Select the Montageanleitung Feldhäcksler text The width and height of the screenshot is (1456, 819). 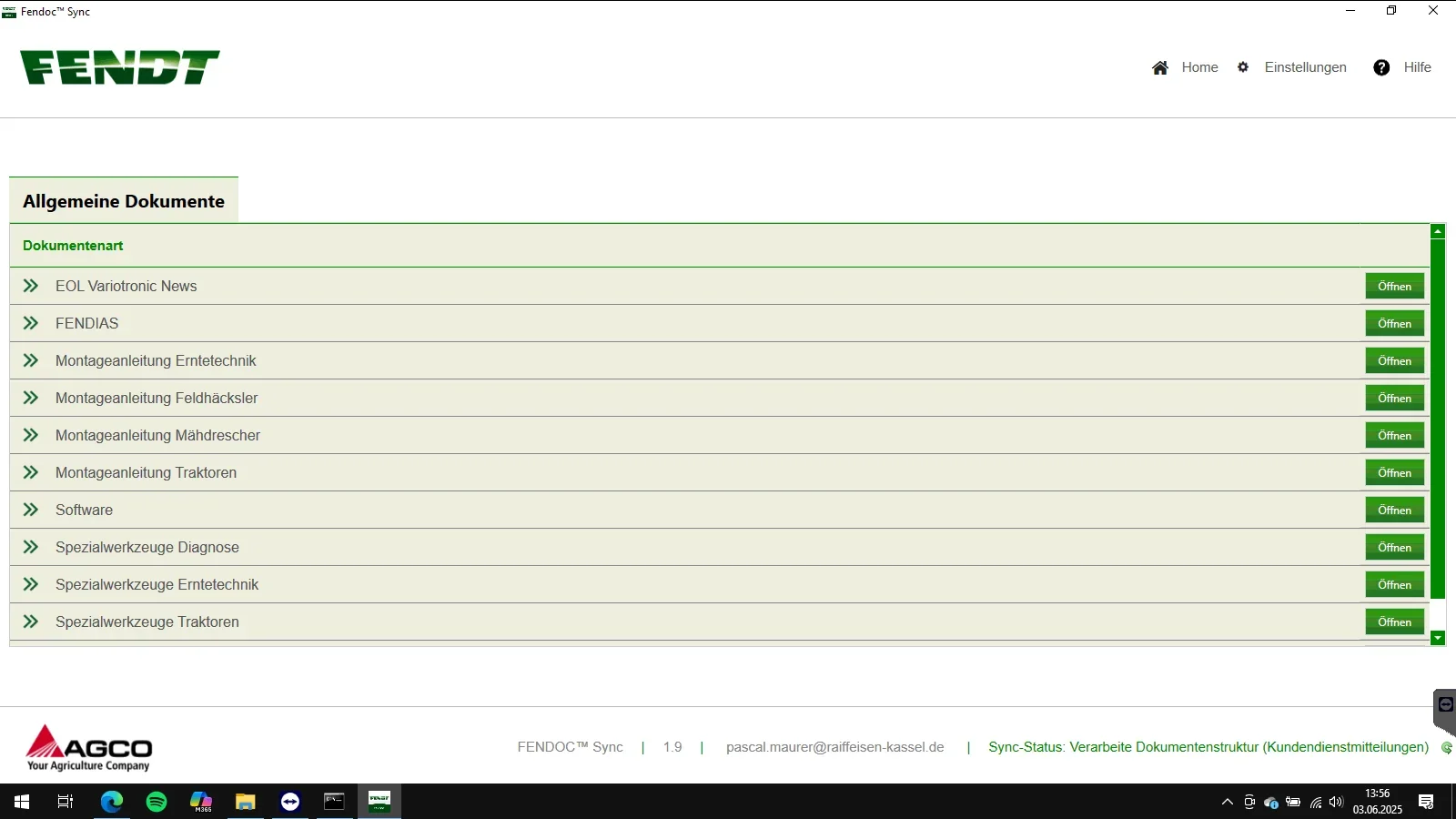[157, 398]
